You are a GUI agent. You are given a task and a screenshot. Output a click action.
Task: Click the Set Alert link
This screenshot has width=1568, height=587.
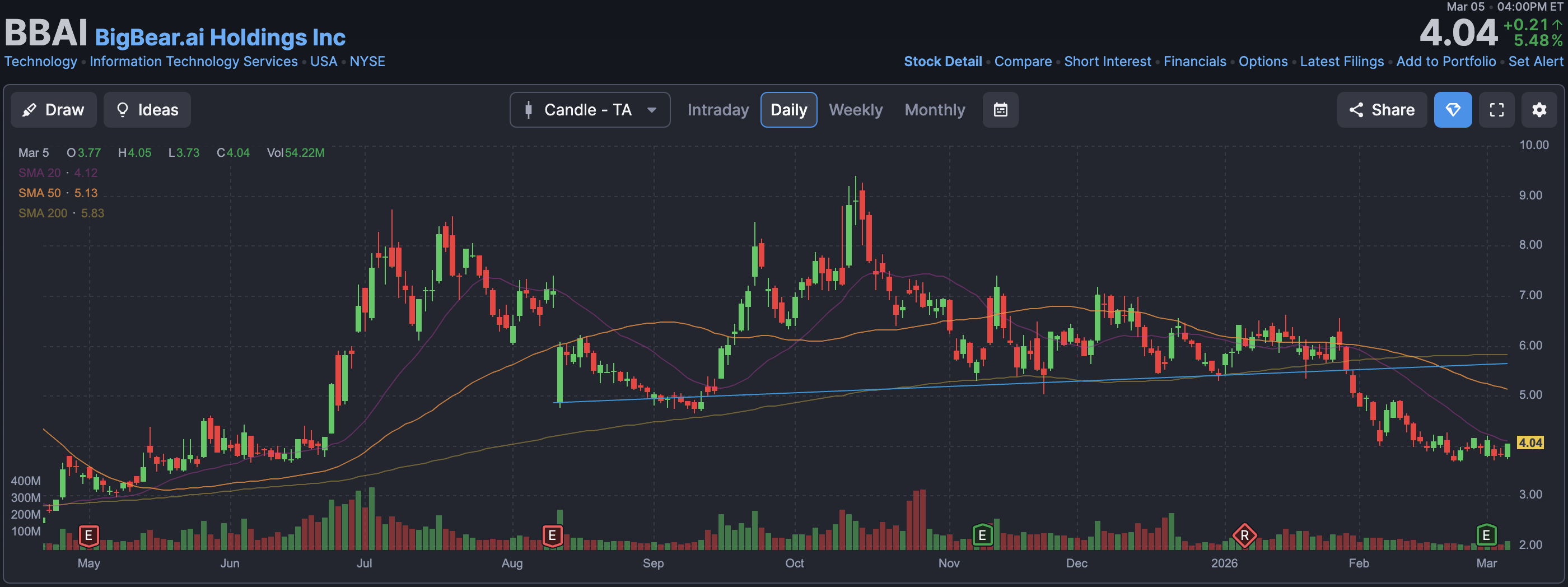tap(1535, 62)
